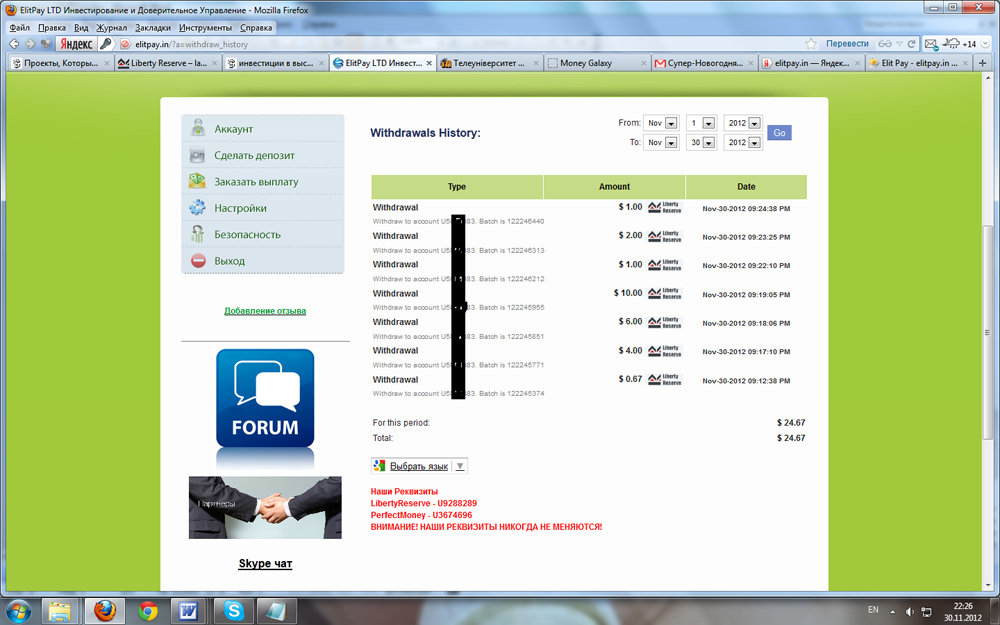Click the Skype чат link
Screen dimensions: 1000x625
tap(265, 564)
